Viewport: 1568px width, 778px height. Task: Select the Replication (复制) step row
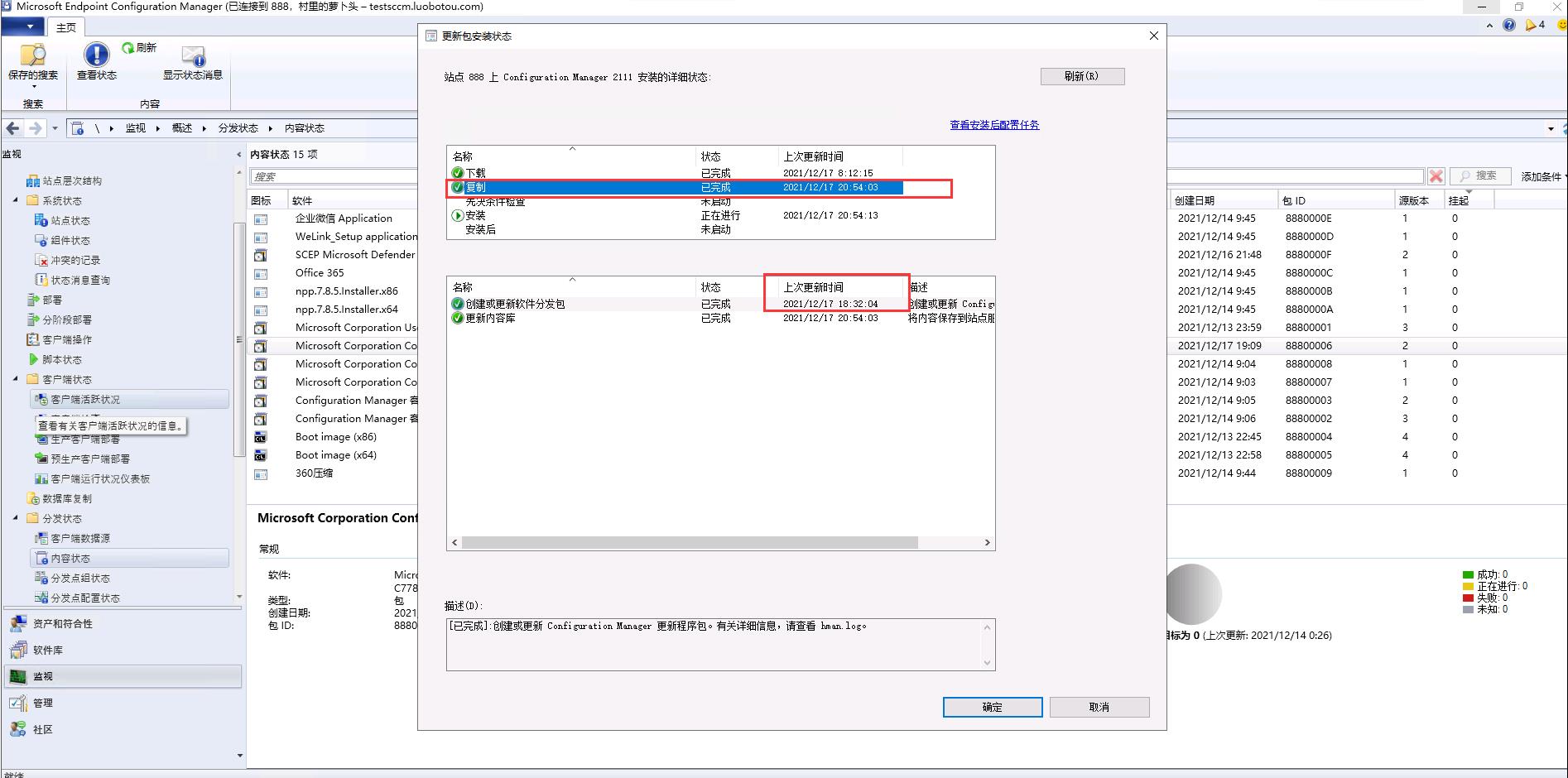676,188
